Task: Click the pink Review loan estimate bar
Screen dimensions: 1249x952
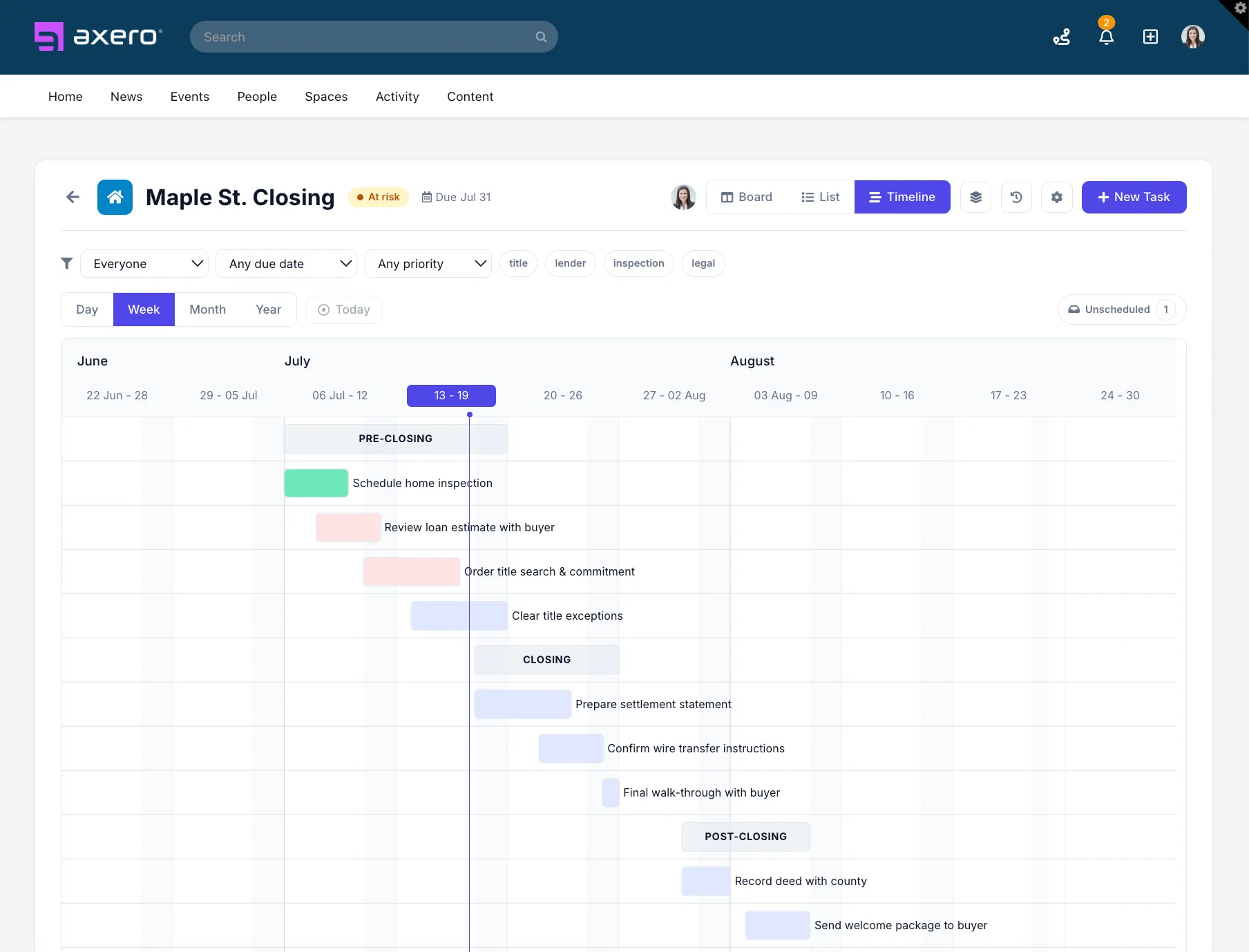Action: click(348, 527)
